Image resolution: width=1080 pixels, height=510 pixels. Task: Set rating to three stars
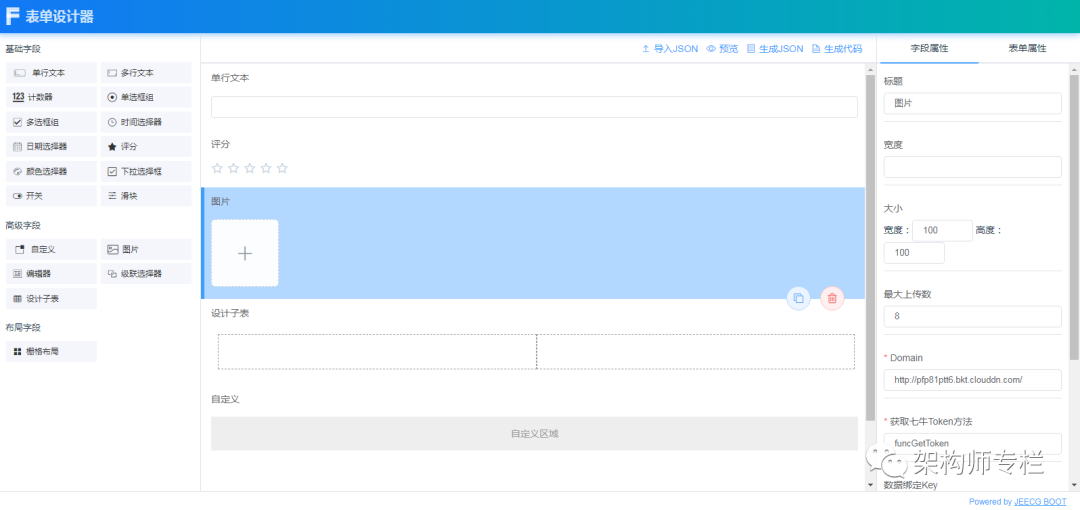point(250,168)
